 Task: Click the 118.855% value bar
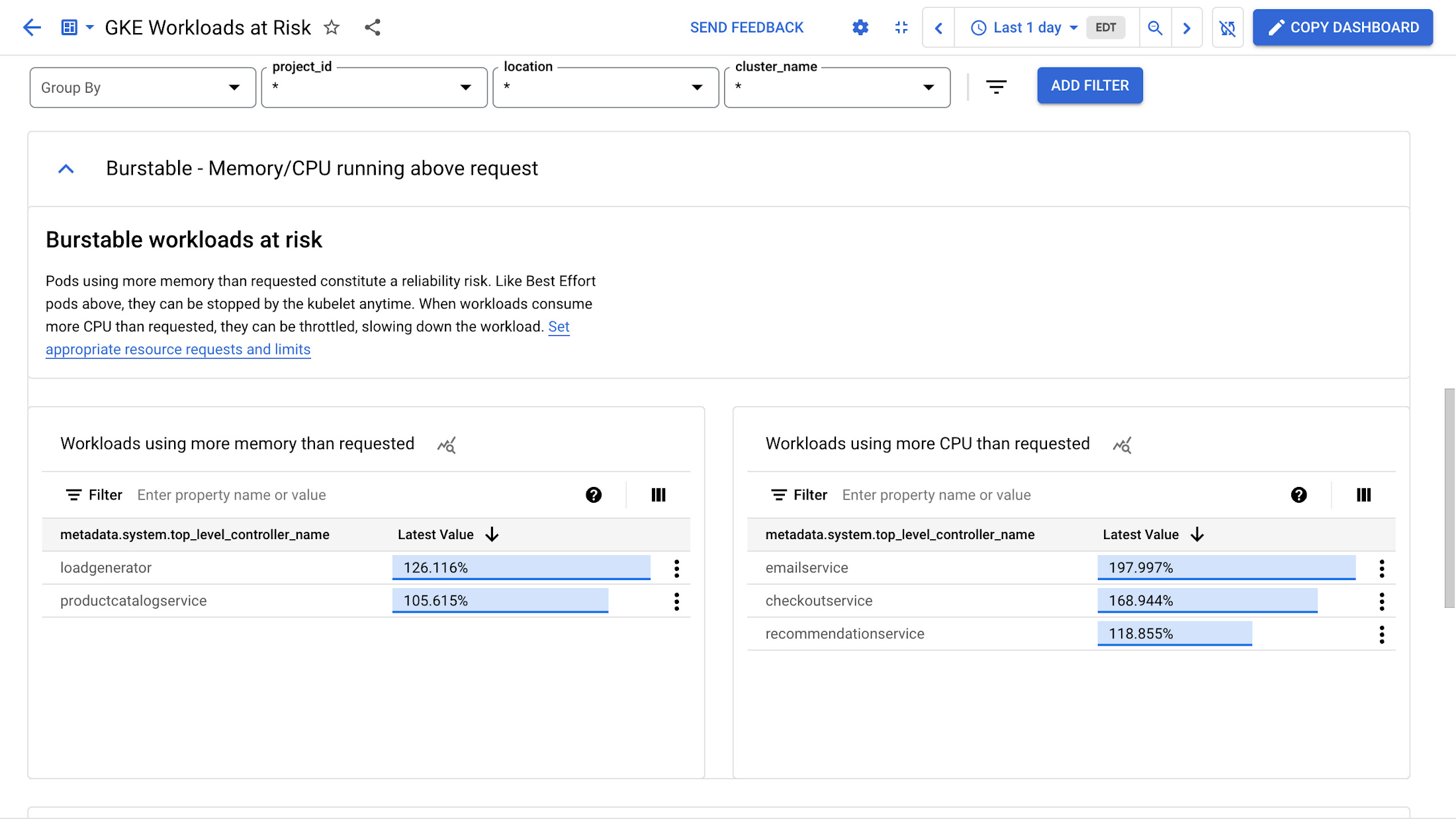[x=1175, y=634]
